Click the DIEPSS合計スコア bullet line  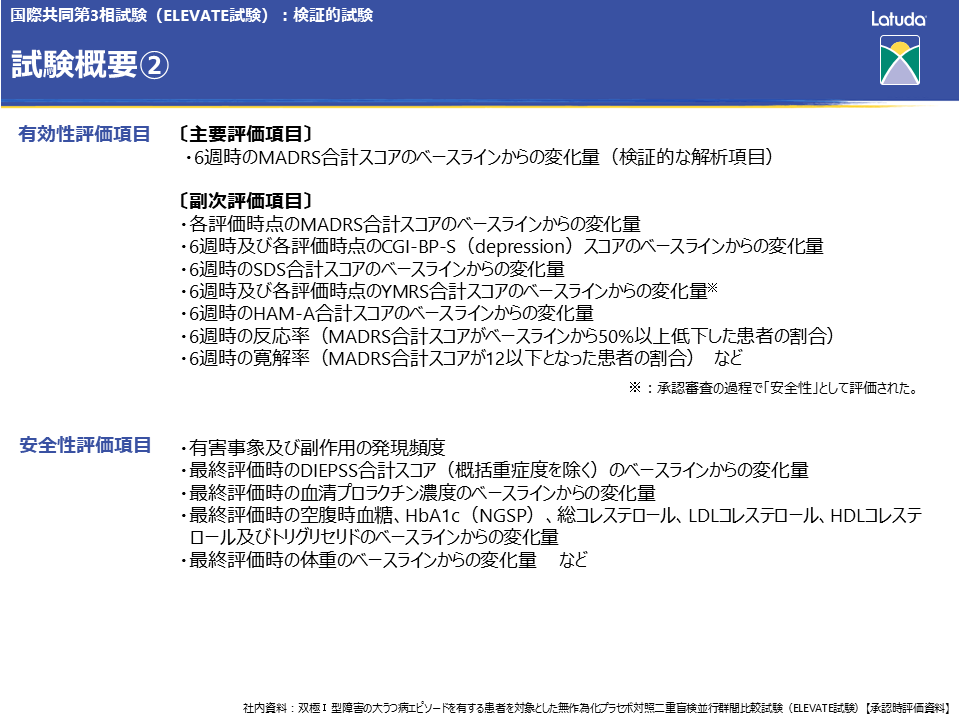coord(494,470)
